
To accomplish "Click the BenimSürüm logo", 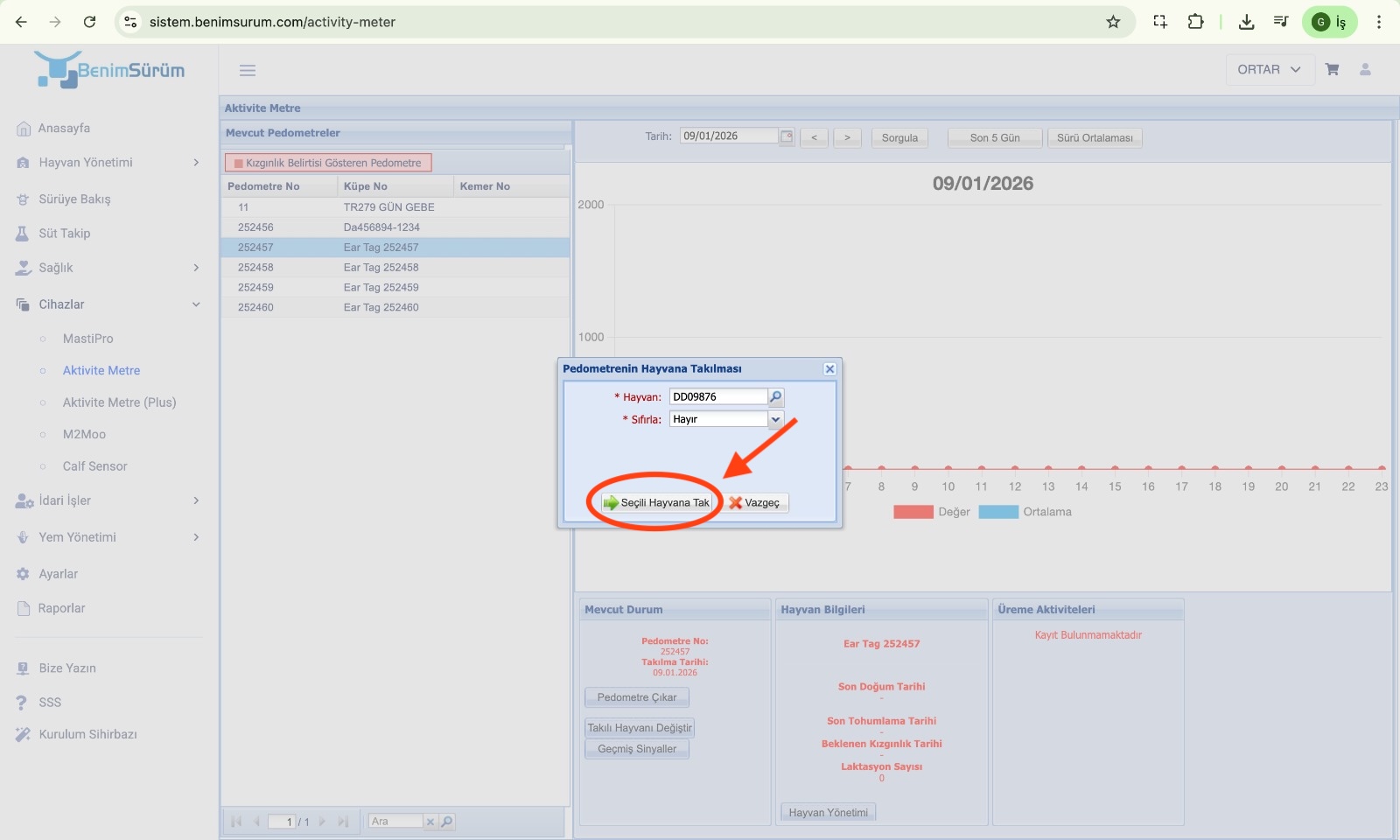I will point(110,70).
